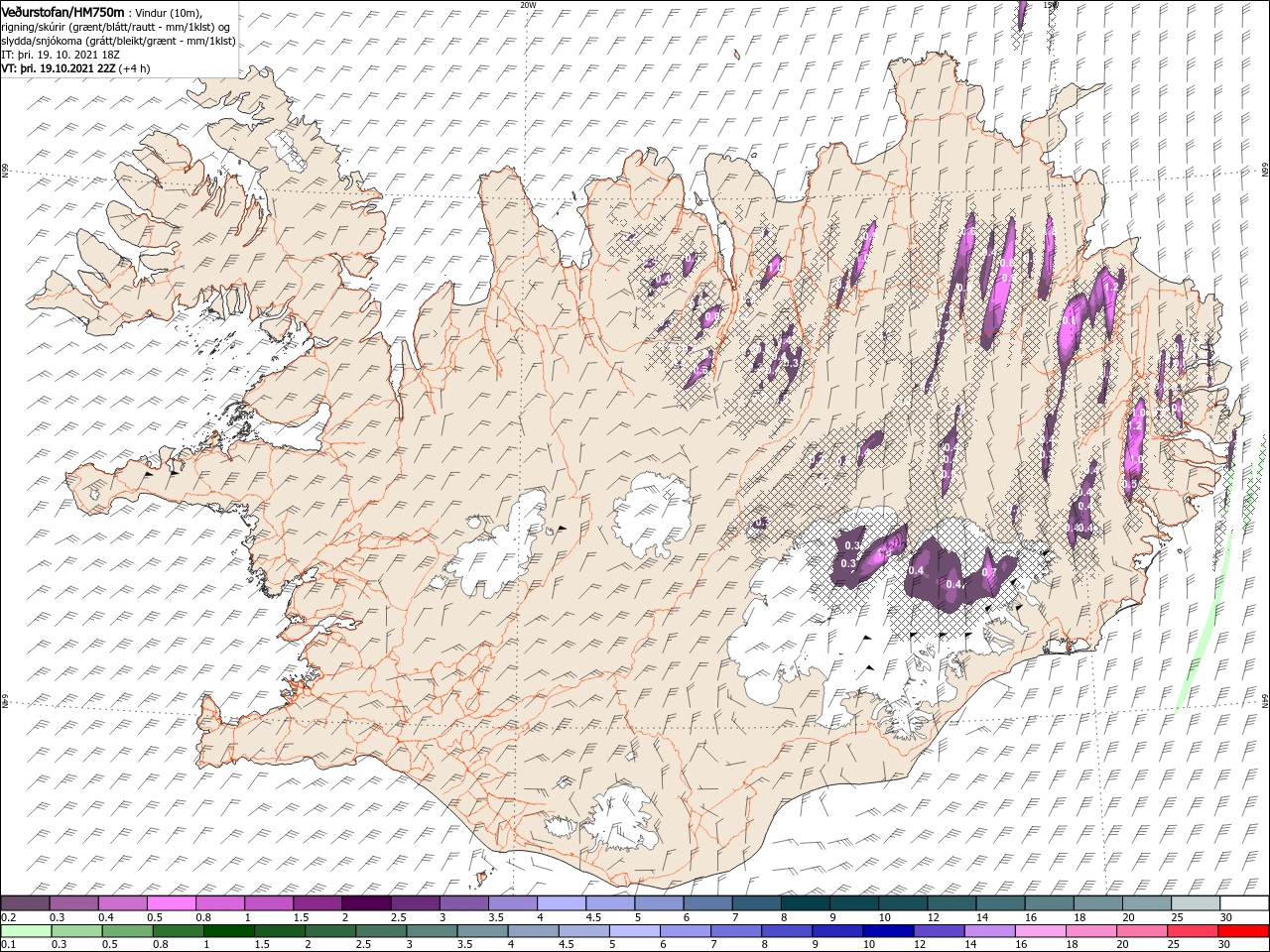1270x952 pixels.
Task: Choose the deep blue swatch labeled 10 in lower legend
Action: pyautogui.click(x=887, y=932)
